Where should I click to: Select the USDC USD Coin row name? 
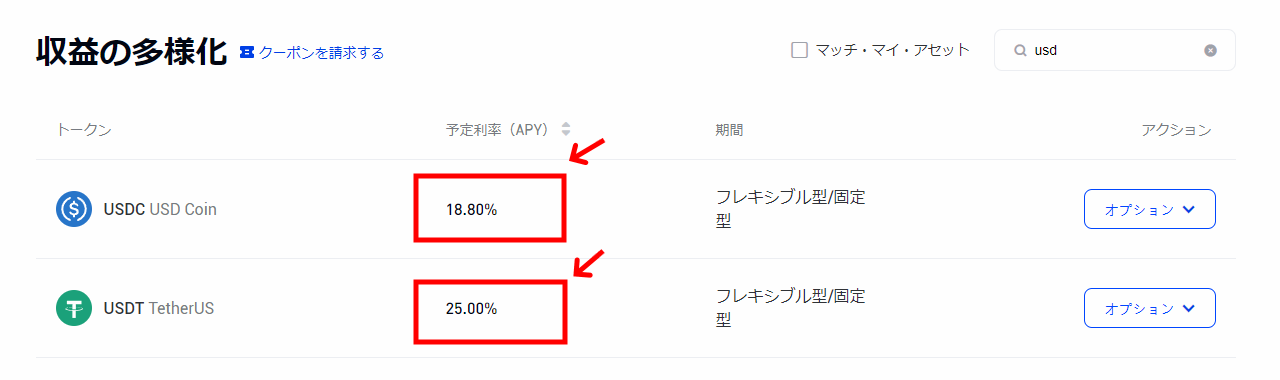pos(160,209)
